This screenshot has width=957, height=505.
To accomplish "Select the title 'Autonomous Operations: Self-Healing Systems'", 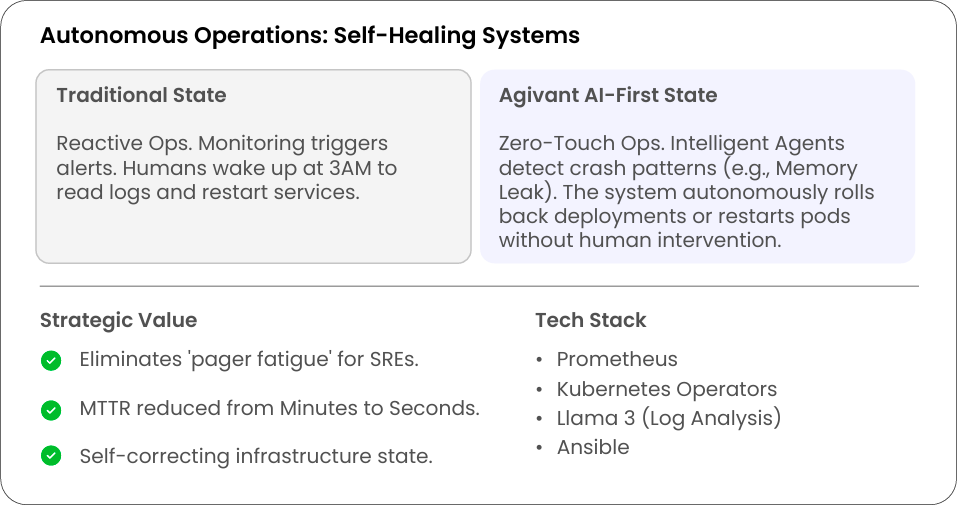I will pyautogui.click(x=309, y=36).
